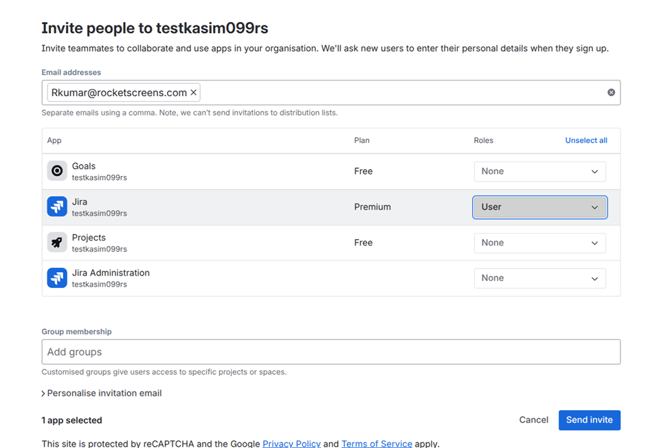The height and width of the screenshot is (448, 670).
Task: Open the Projects role dropdown
Action: (x=539, y=243)
